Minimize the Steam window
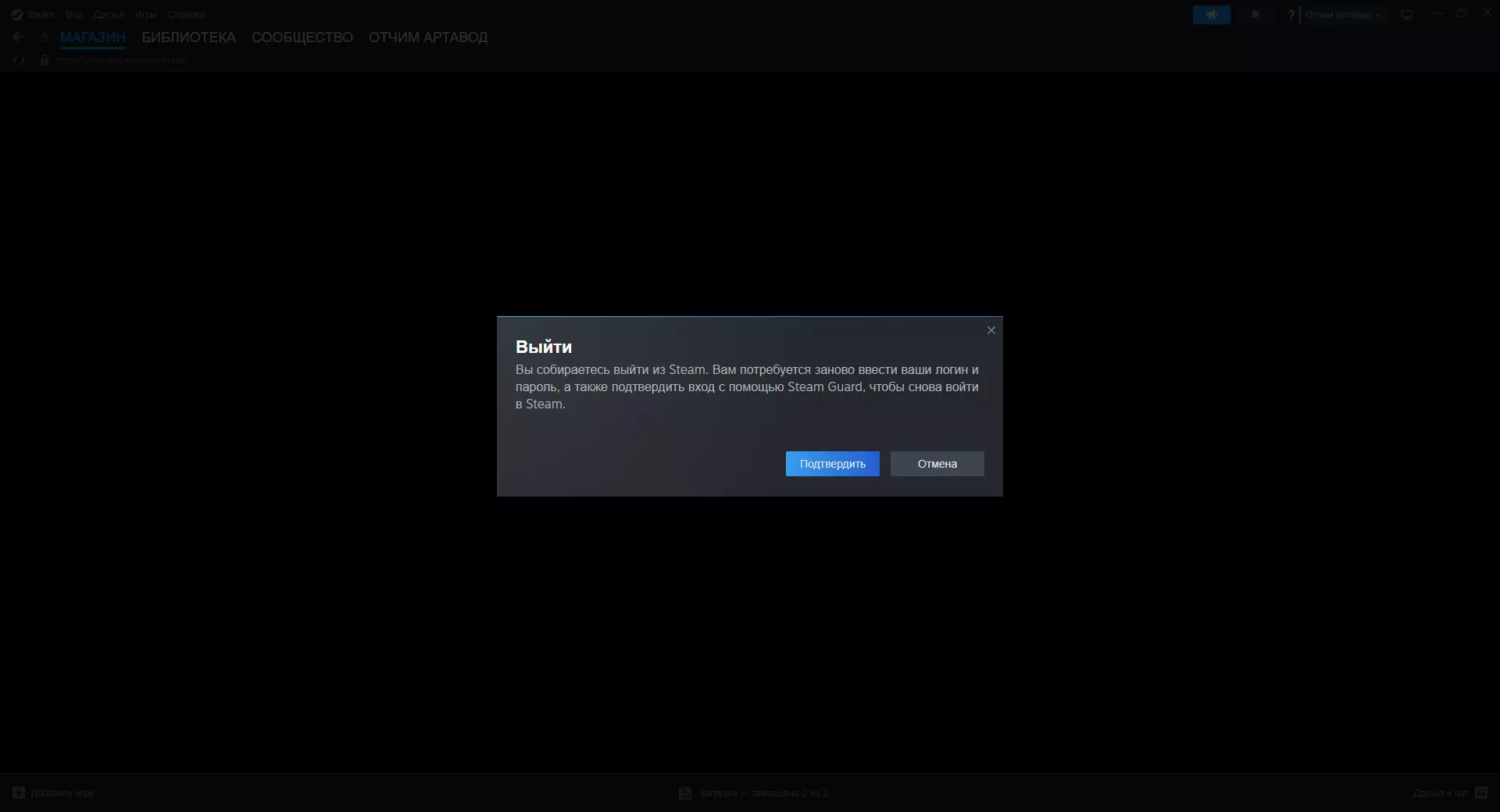The height and width of the screenshot is (812, 1500). [x=1437, y=14]
